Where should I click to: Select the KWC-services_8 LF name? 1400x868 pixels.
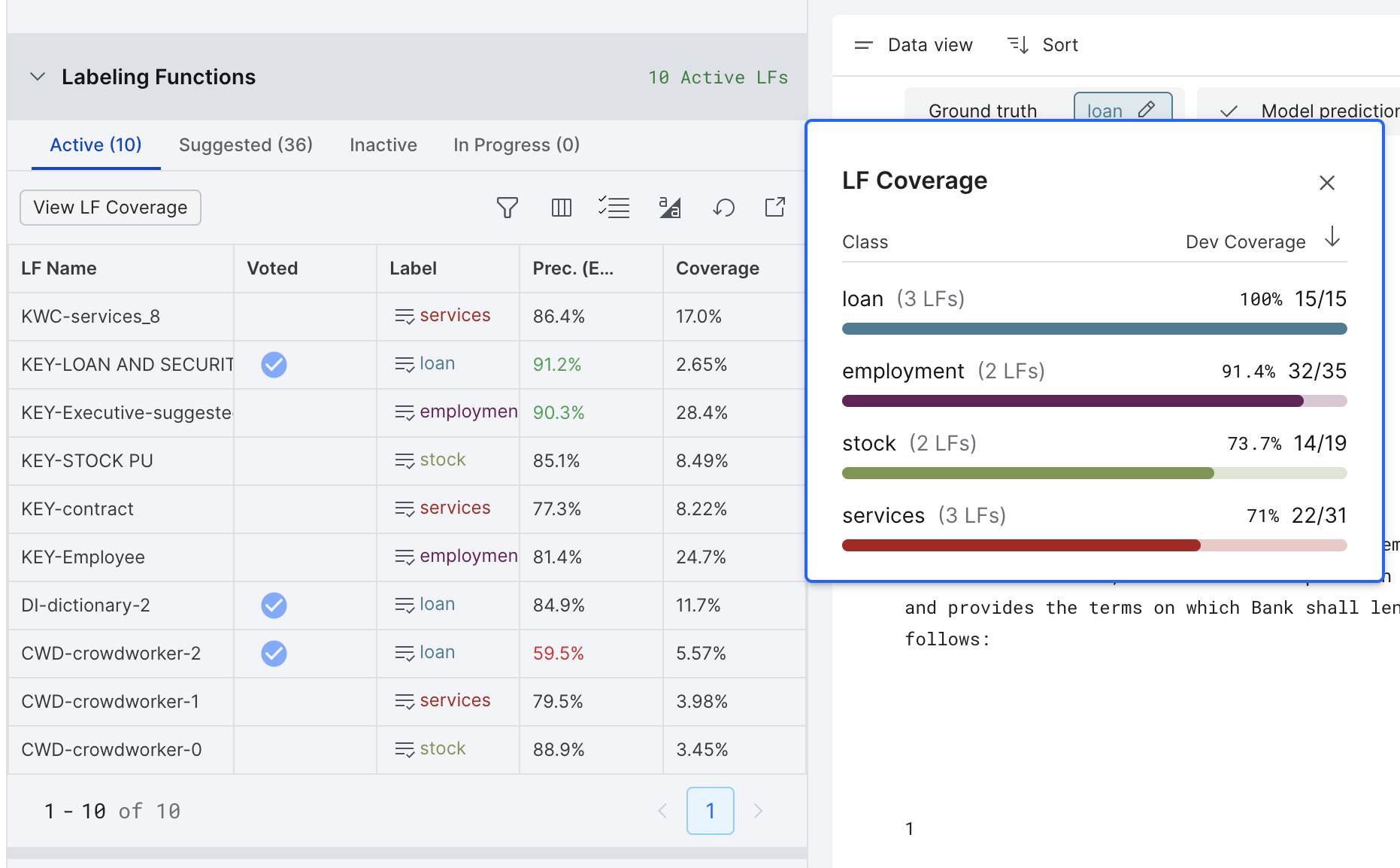click(91, 317)
